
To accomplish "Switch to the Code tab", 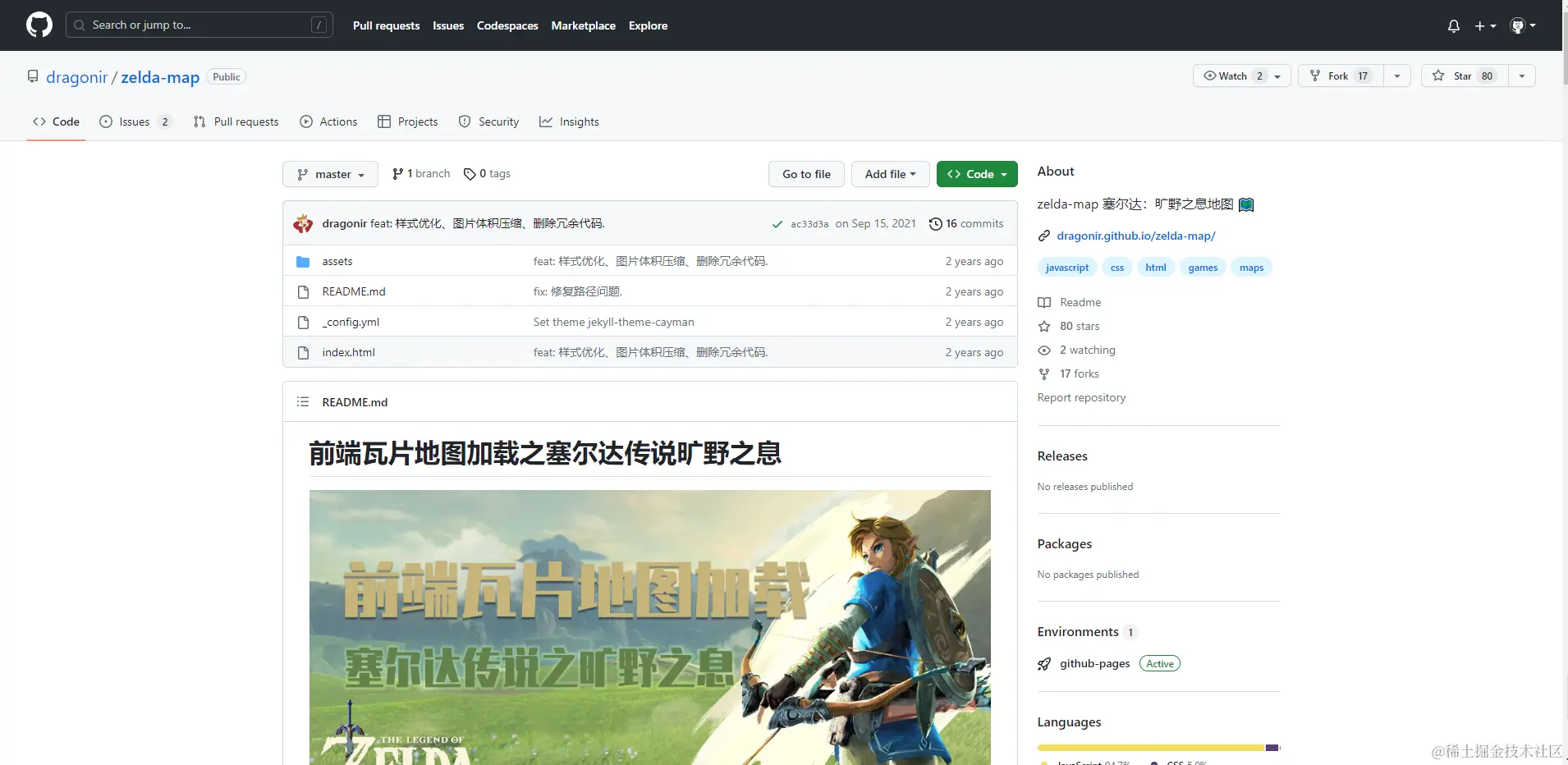I will [x=56, y=121].
